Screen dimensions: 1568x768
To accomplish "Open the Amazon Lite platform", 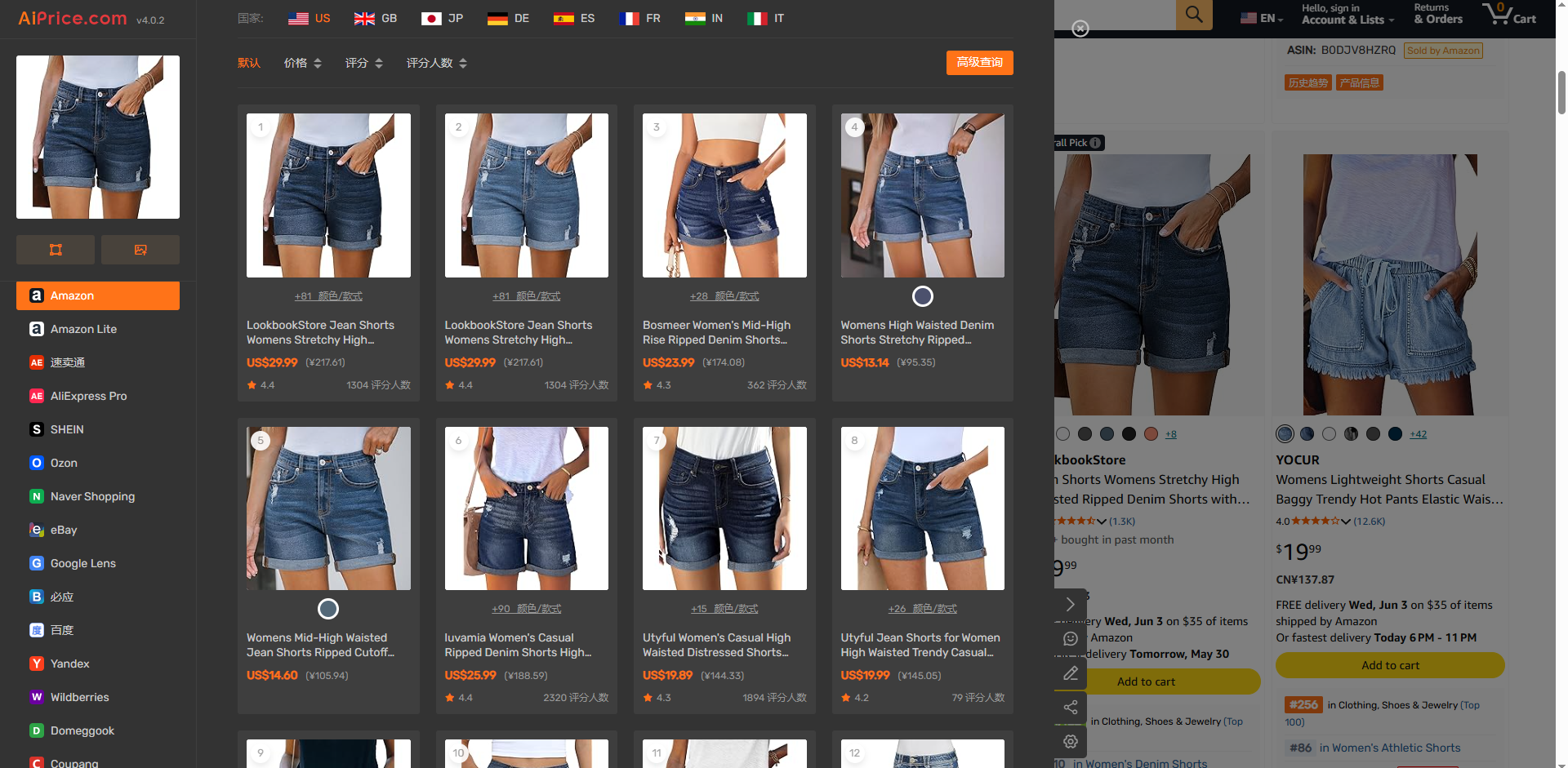I will coord(98,329).
